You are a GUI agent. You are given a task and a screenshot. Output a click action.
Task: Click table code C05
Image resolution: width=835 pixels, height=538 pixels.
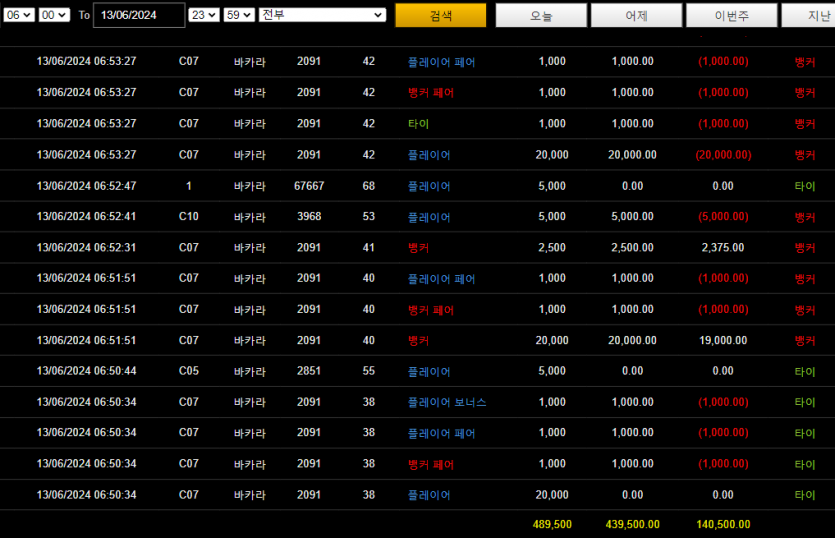coord(189,371)
